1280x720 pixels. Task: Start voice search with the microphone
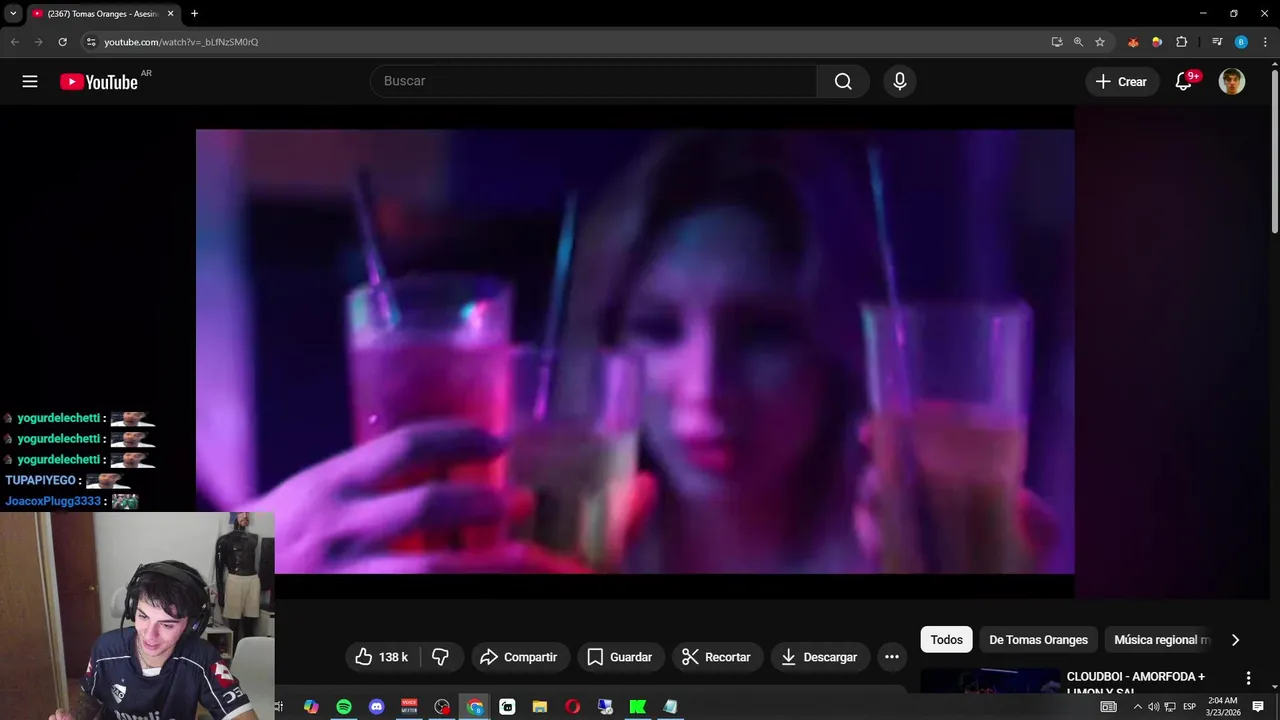point(900,81)
